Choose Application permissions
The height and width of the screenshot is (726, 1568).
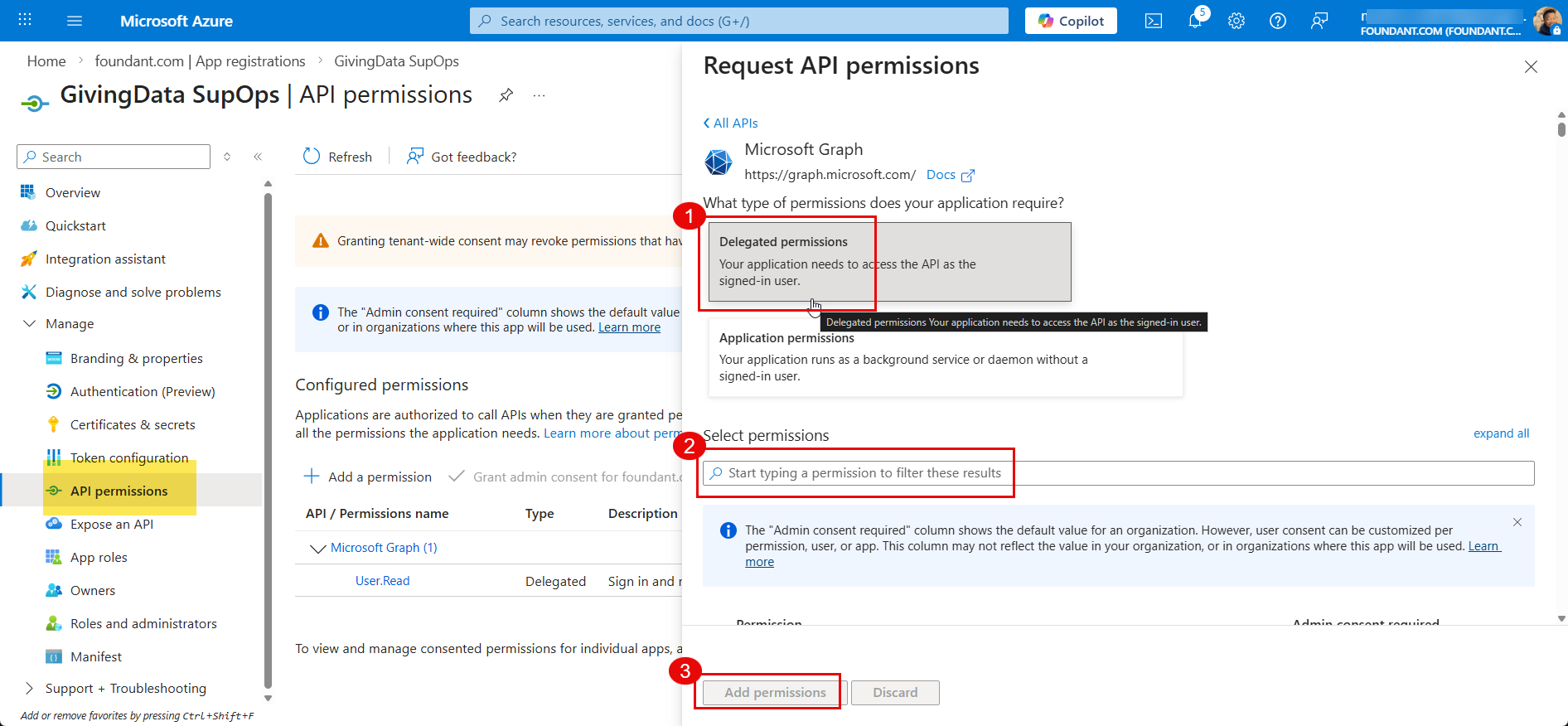click(946, 357)
